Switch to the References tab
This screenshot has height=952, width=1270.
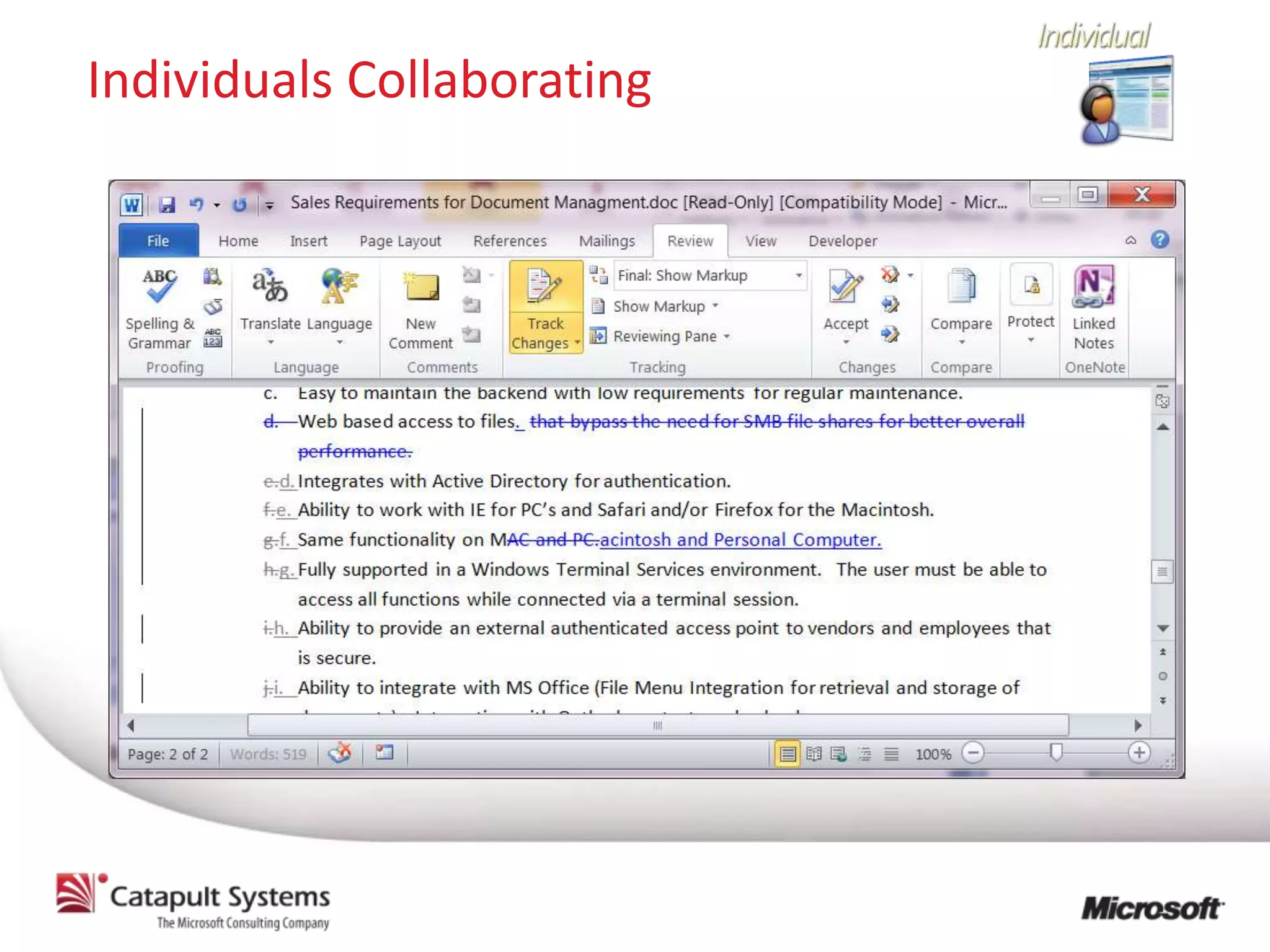click(x=510, y=240)
